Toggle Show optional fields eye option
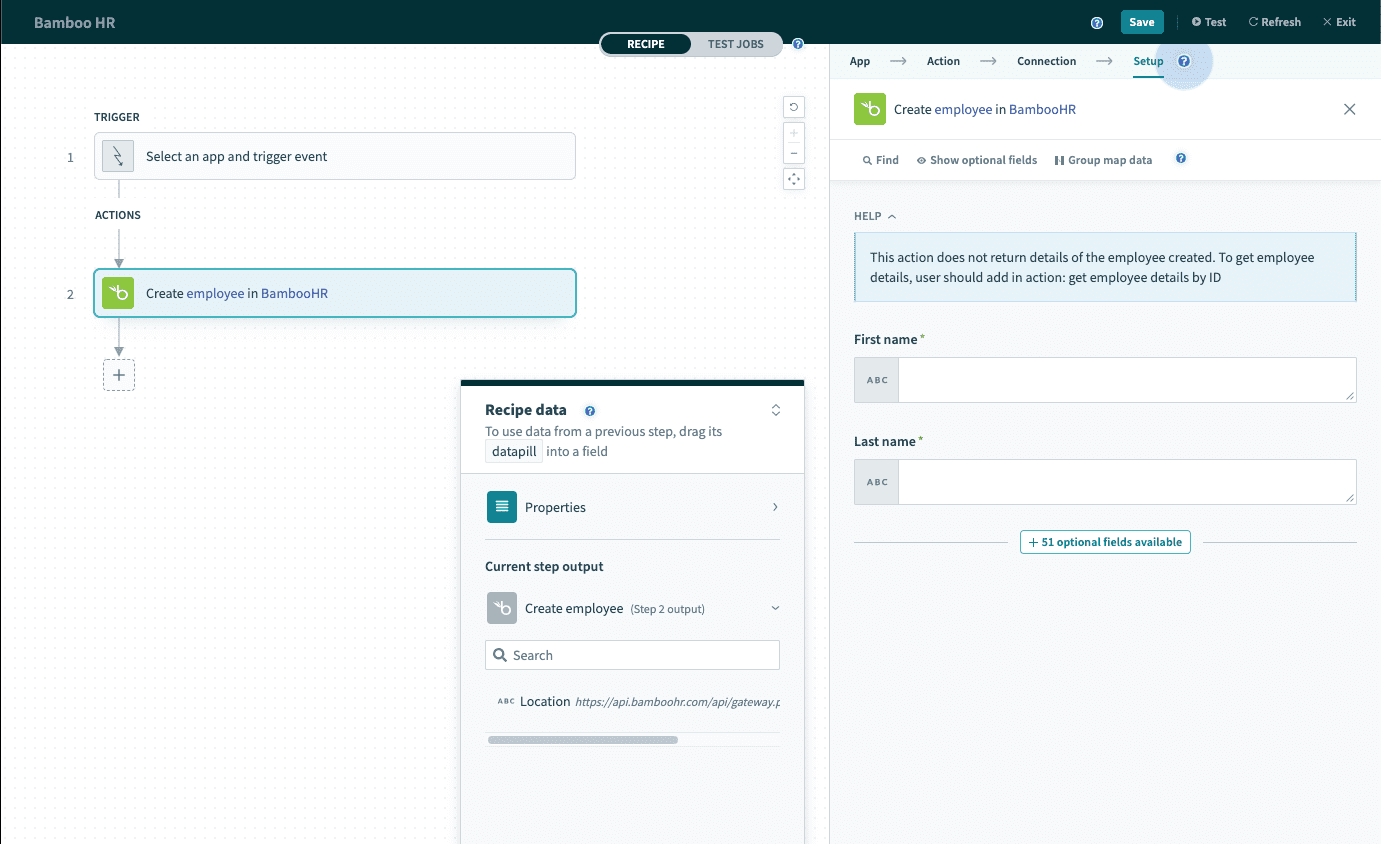The height and width of the screenshot is (844, 1381). point(976,160)
